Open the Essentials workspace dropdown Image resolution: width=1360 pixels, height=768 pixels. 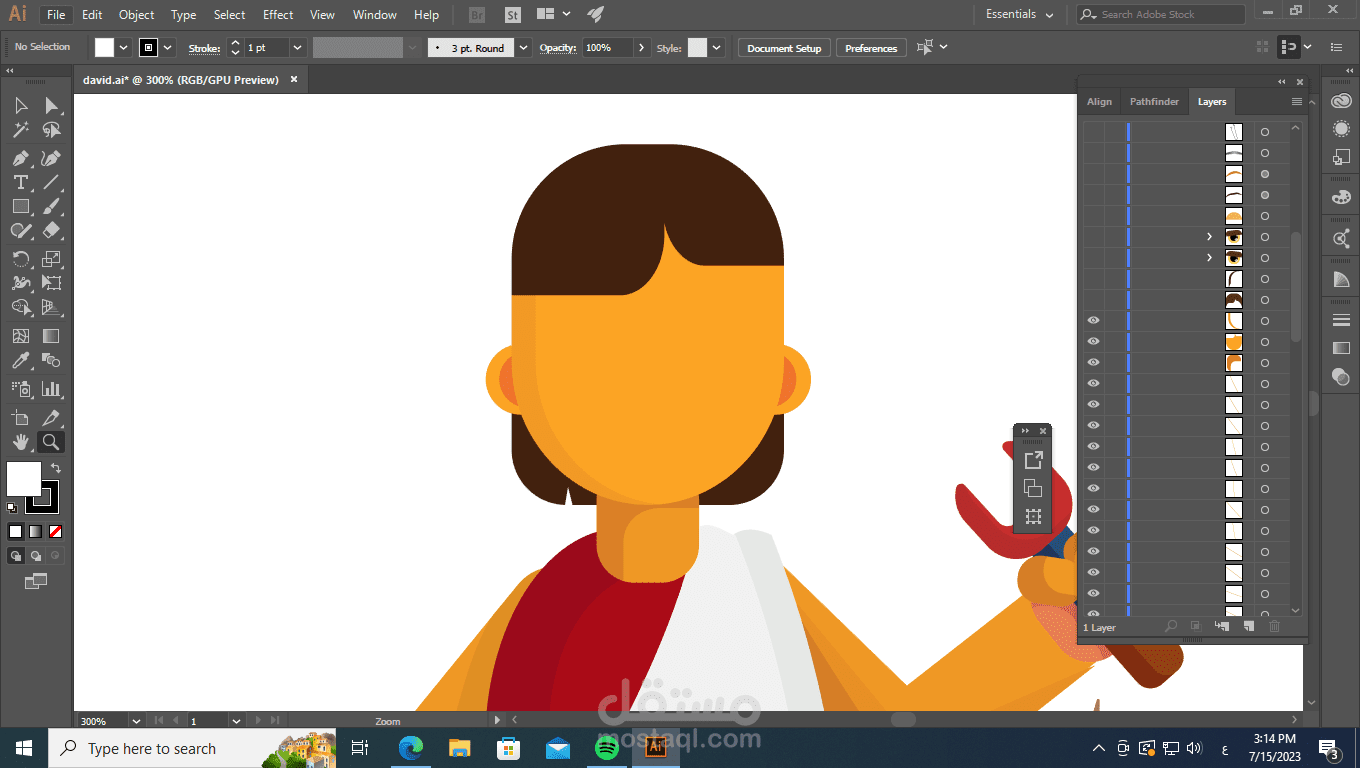coord(1020,15)
